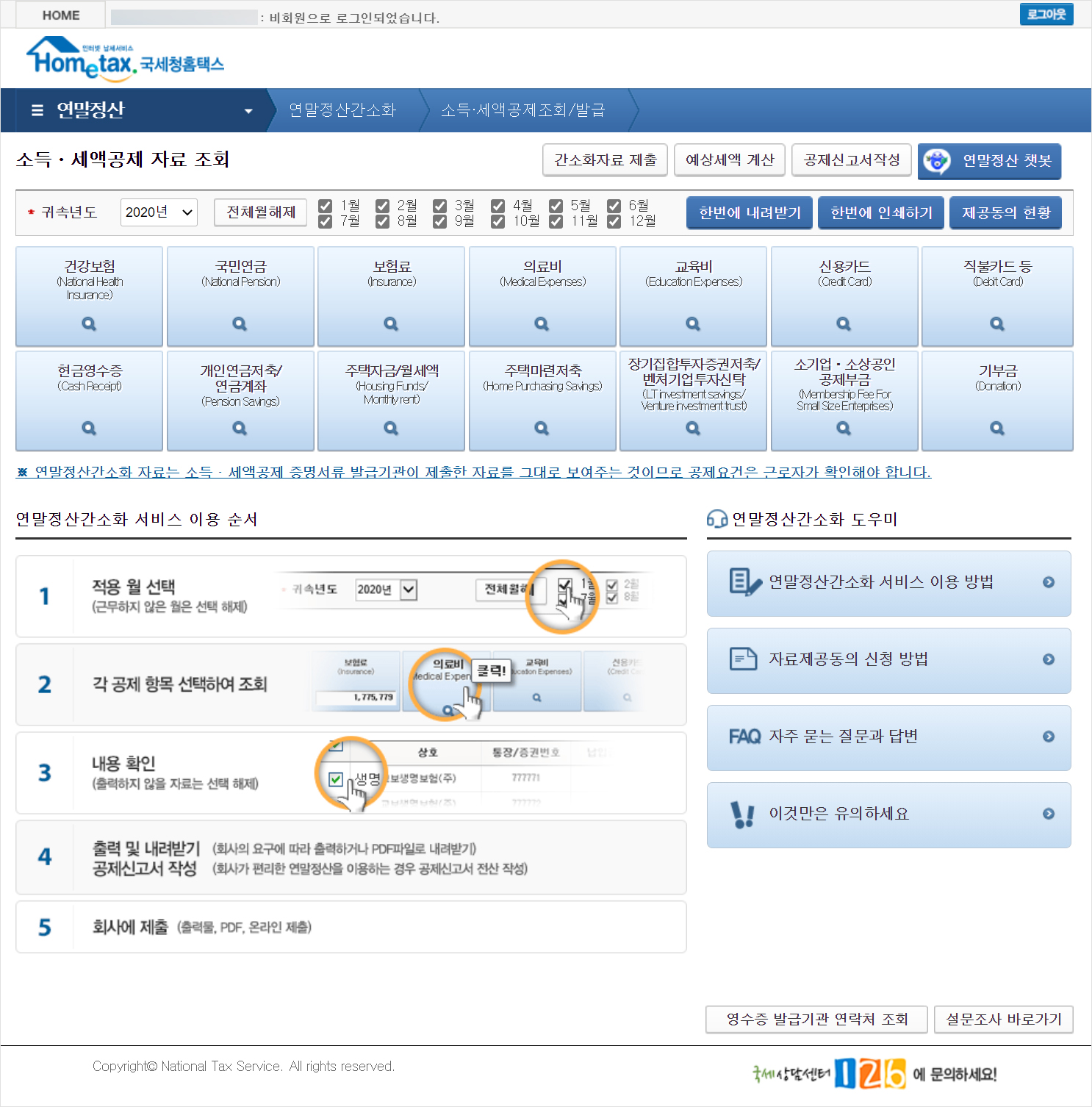The height and width of the screenshot is (1107, 1092).
Task: Click the chatbot robot icon
Action: (936, 161)
